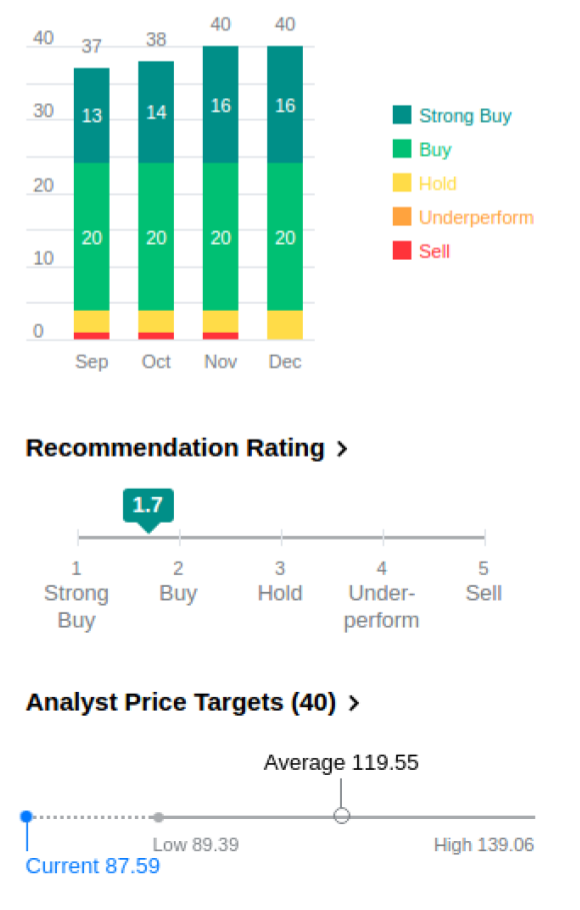Expand the Analyst Price Targets chevron
This screenshot has height=910, width=580.
[x=354, y=703]
